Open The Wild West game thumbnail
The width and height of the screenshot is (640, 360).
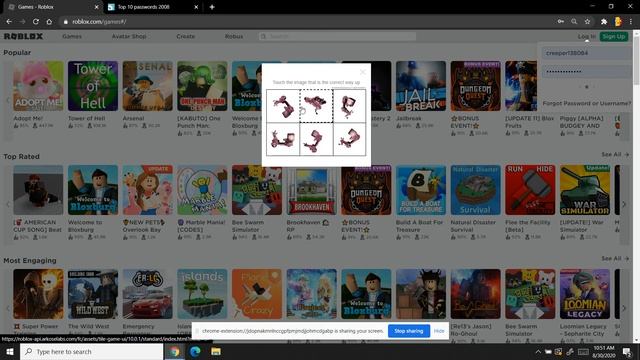click(x=93, y=294)
